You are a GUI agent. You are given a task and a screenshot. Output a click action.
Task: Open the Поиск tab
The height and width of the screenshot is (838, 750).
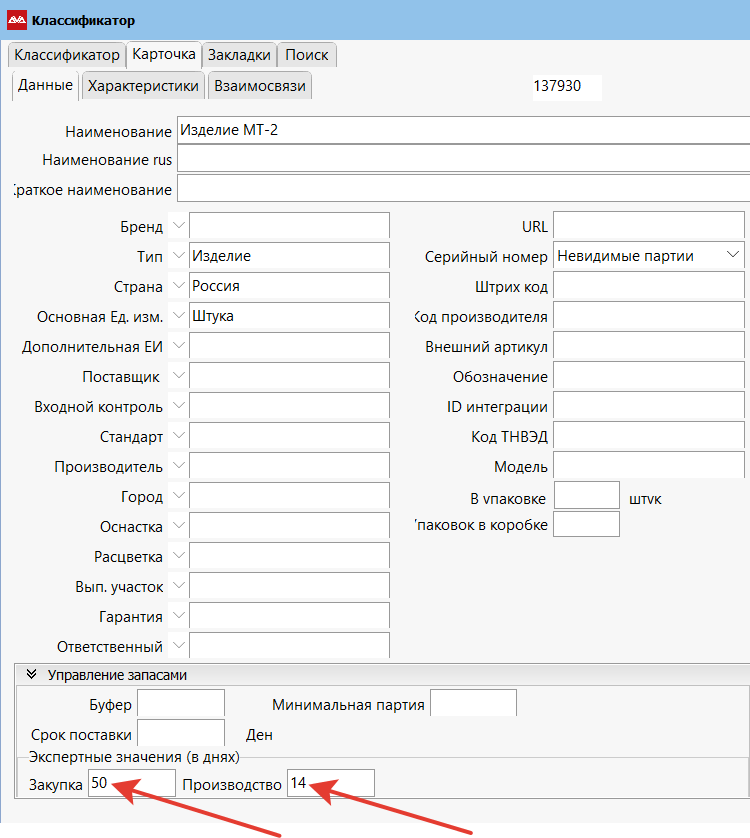pos(306,55)
